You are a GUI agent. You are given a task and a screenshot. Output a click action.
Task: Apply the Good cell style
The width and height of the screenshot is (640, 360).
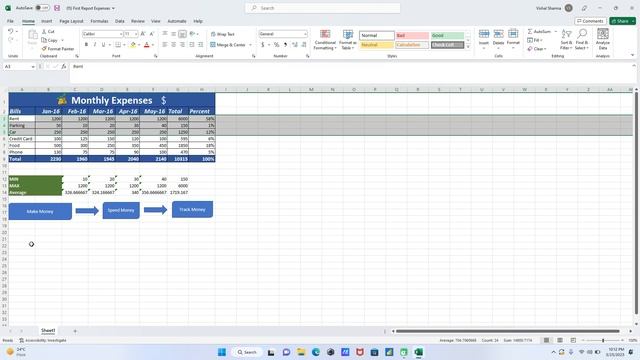[x=447, y=36]
